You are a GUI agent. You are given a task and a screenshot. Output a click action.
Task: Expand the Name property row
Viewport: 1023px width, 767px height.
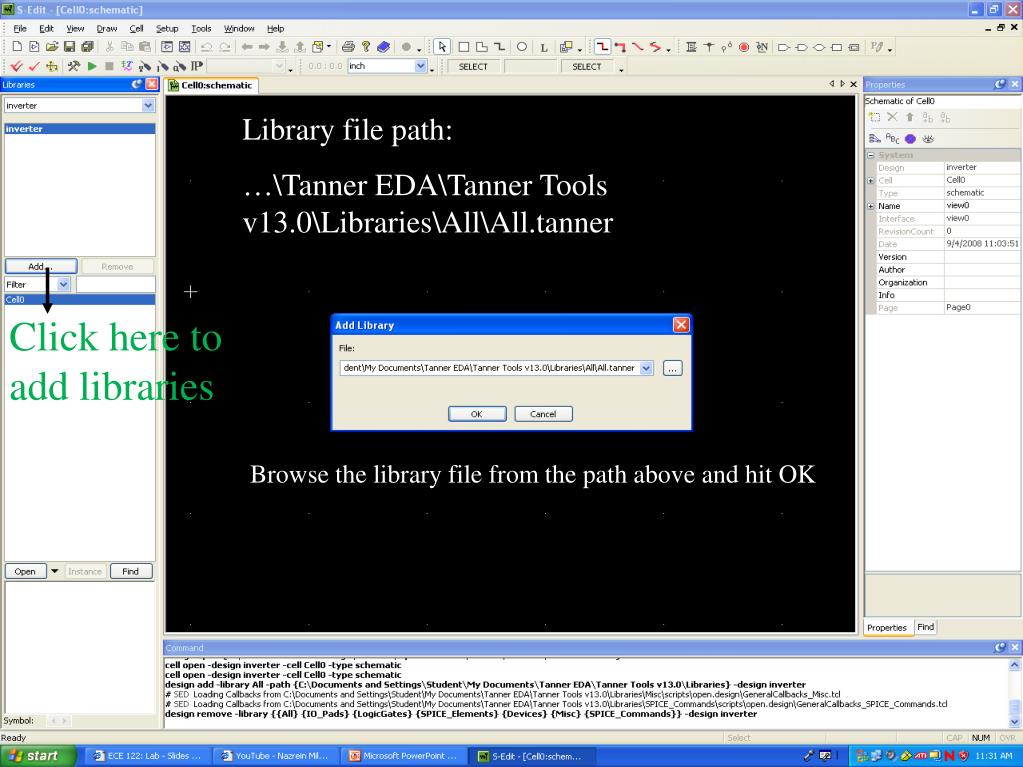pyautogui.click(x=869, y=205)
